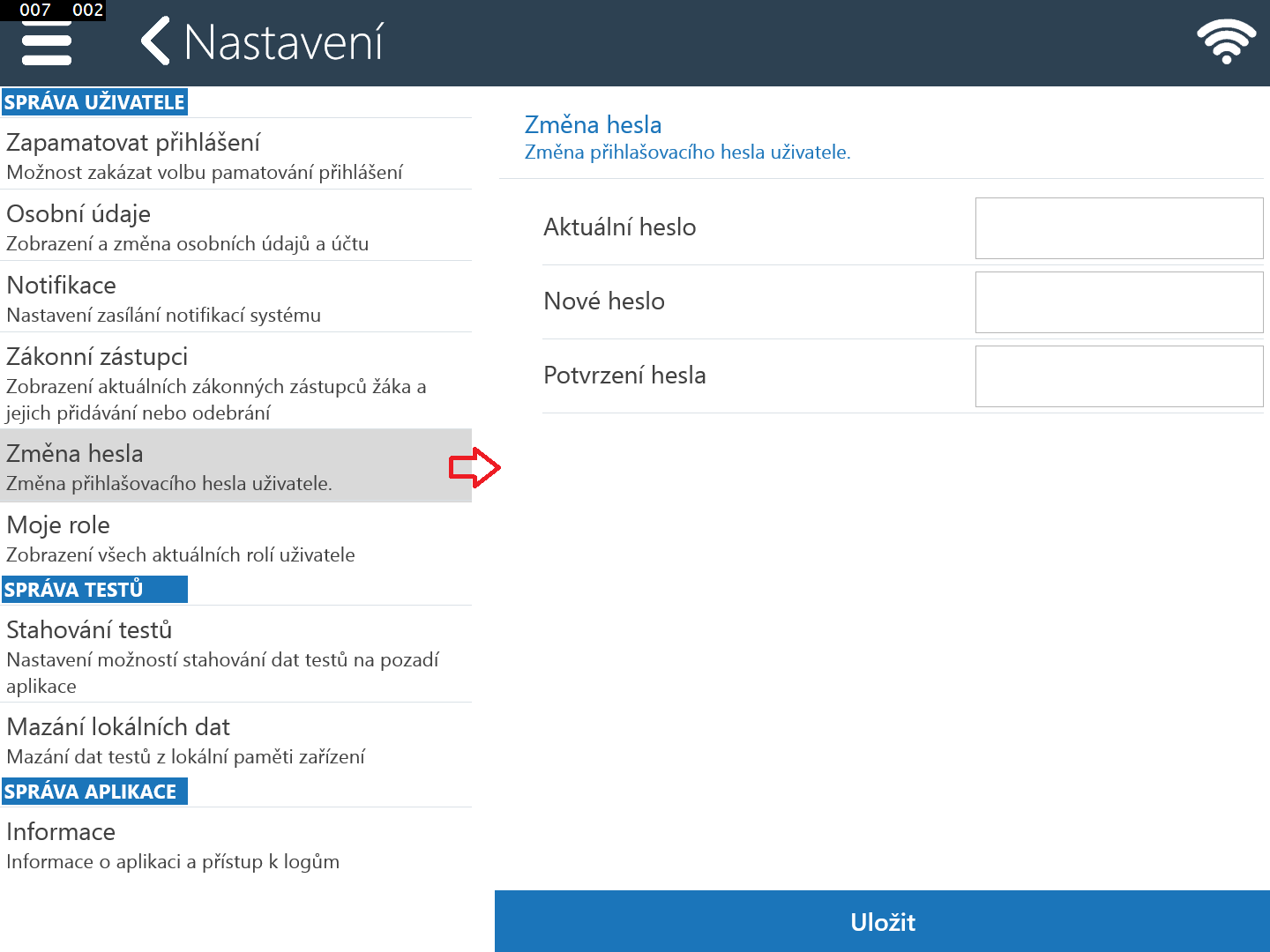The width and height of the screenshot is (1270, 952).
Task: Click the Potvrzení hesla input field
Action: pyautogui.click(x=1119, y=376)
